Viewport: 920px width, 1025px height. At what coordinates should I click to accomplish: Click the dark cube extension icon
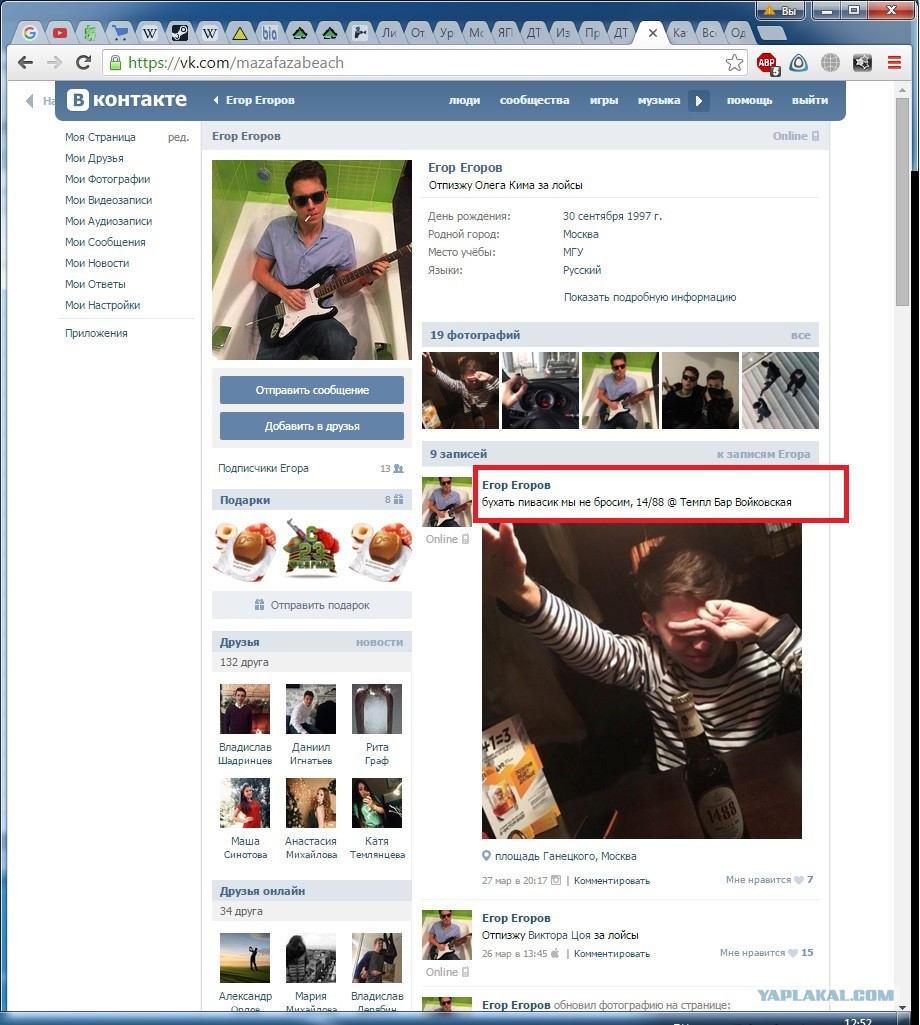pyautogui.click(x=862, y=63)
